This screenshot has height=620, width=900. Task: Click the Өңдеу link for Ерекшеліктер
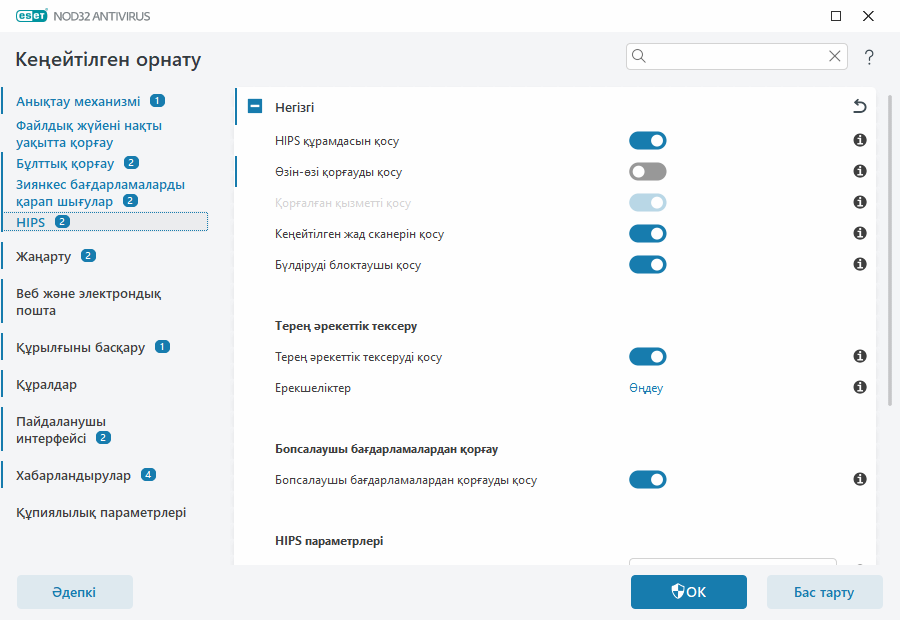pos(646,388)
